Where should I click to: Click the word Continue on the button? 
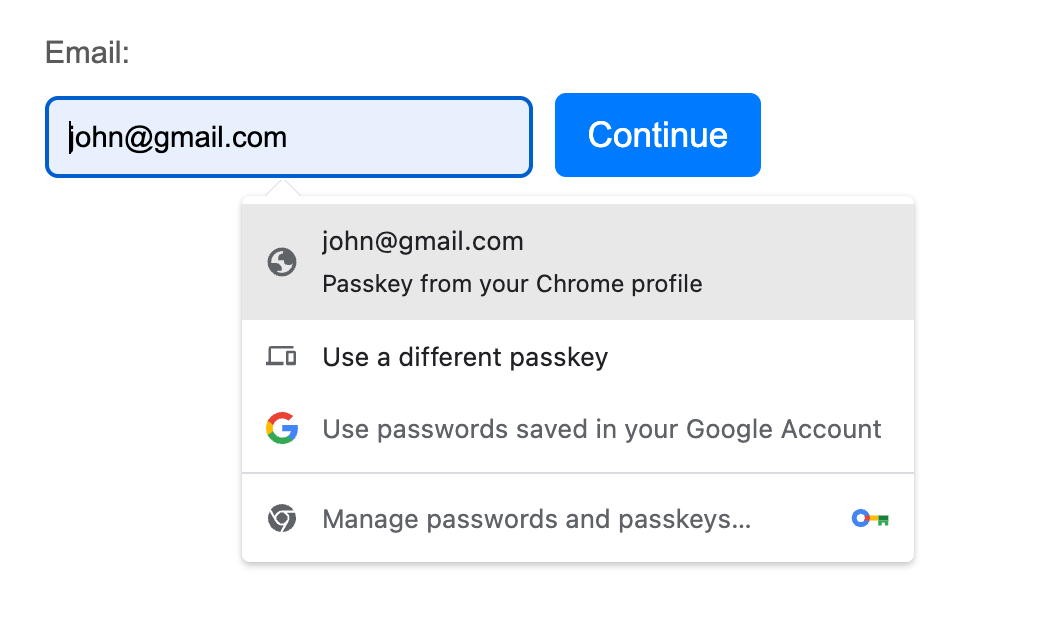pos(658,135)
